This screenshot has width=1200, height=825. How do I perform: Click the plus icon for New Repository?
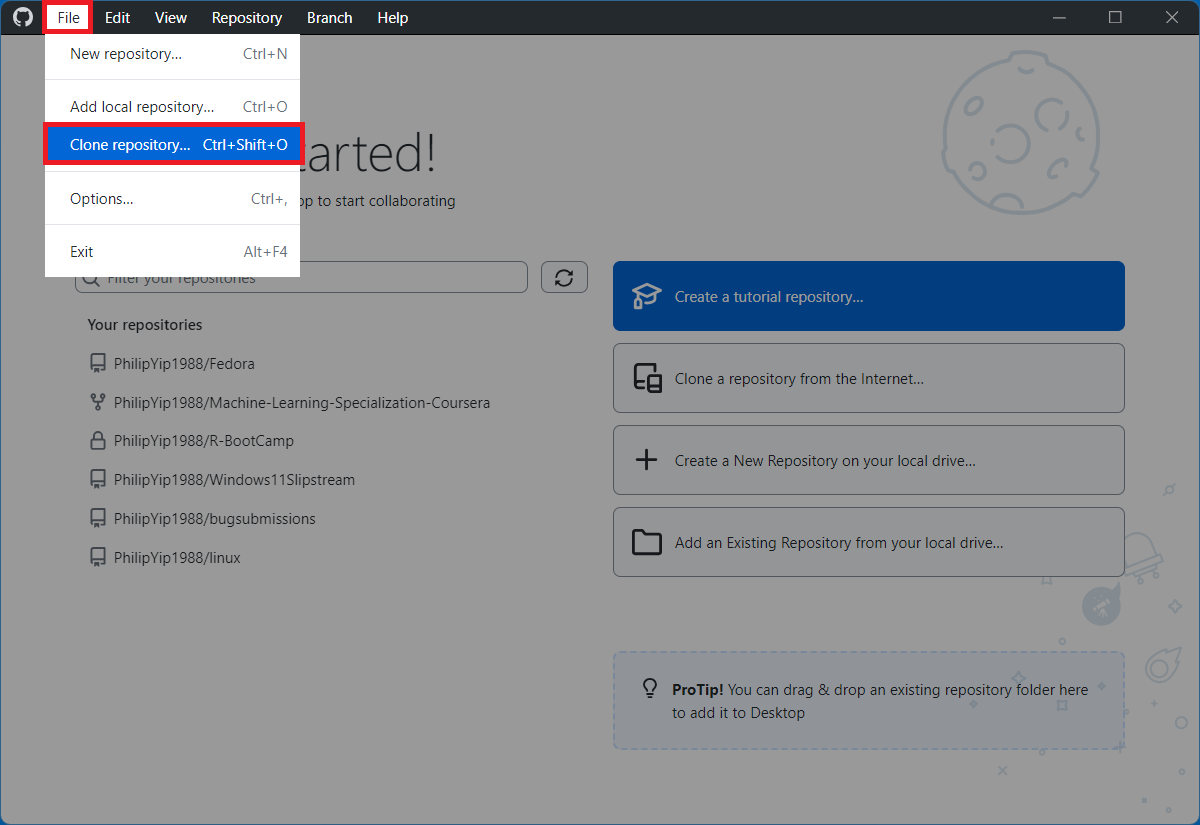[x=647, y=460]
